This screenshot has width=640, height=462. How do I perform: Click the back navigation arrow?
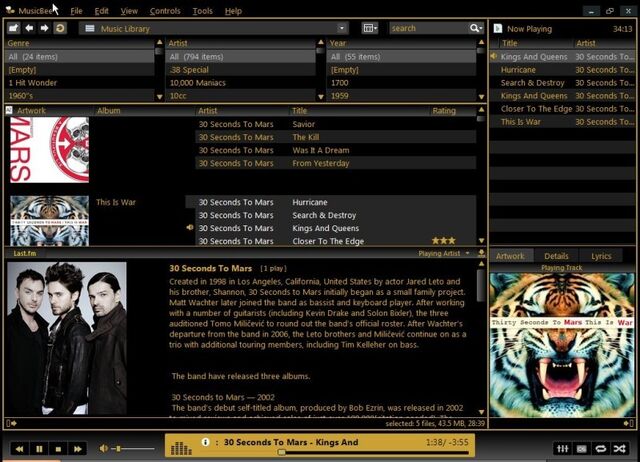pyautogui.click(x=29, y=28)
